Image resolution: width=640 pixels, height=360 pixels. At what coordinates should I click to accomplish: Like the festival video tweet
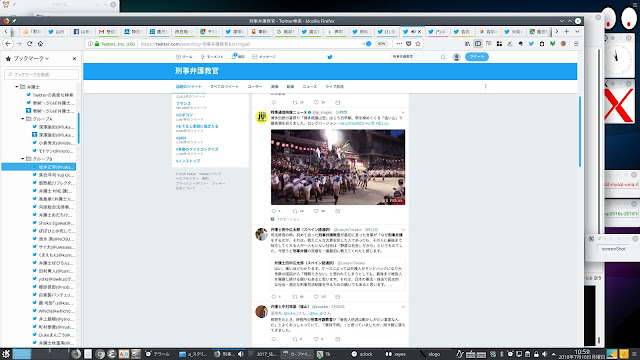click(316, 211)
